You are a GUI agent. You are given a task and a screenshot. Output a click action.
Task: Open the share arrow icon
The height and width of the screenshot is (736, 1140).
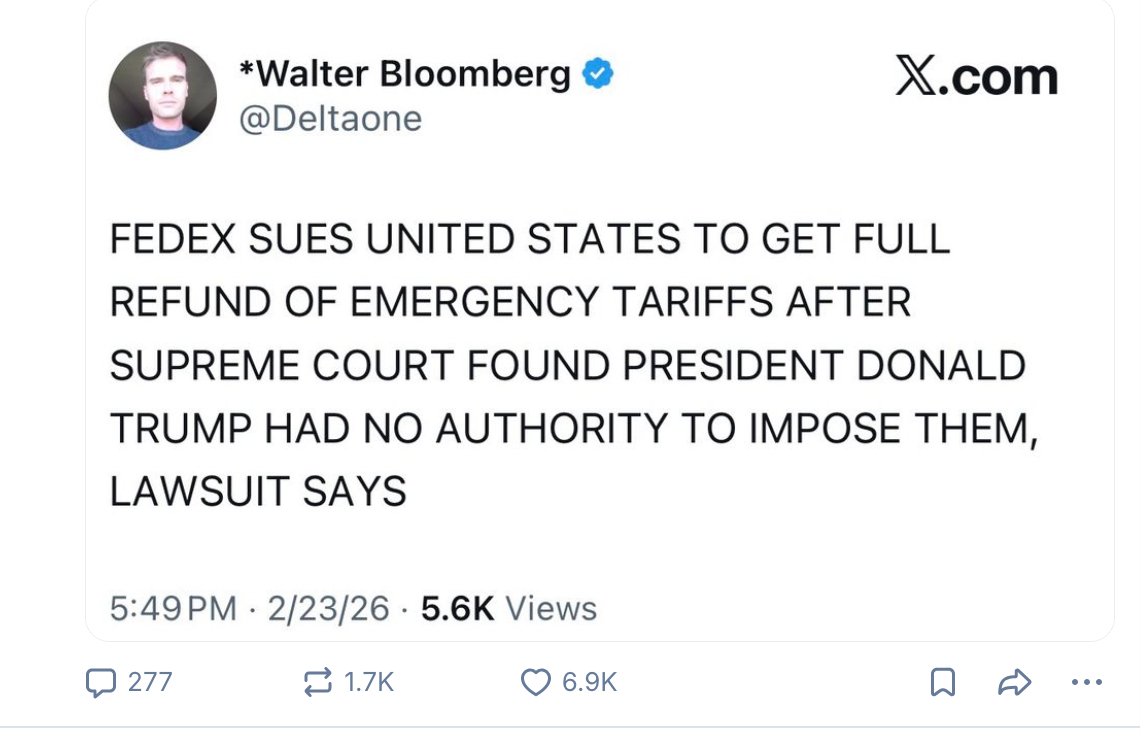tap(1014, 683)
